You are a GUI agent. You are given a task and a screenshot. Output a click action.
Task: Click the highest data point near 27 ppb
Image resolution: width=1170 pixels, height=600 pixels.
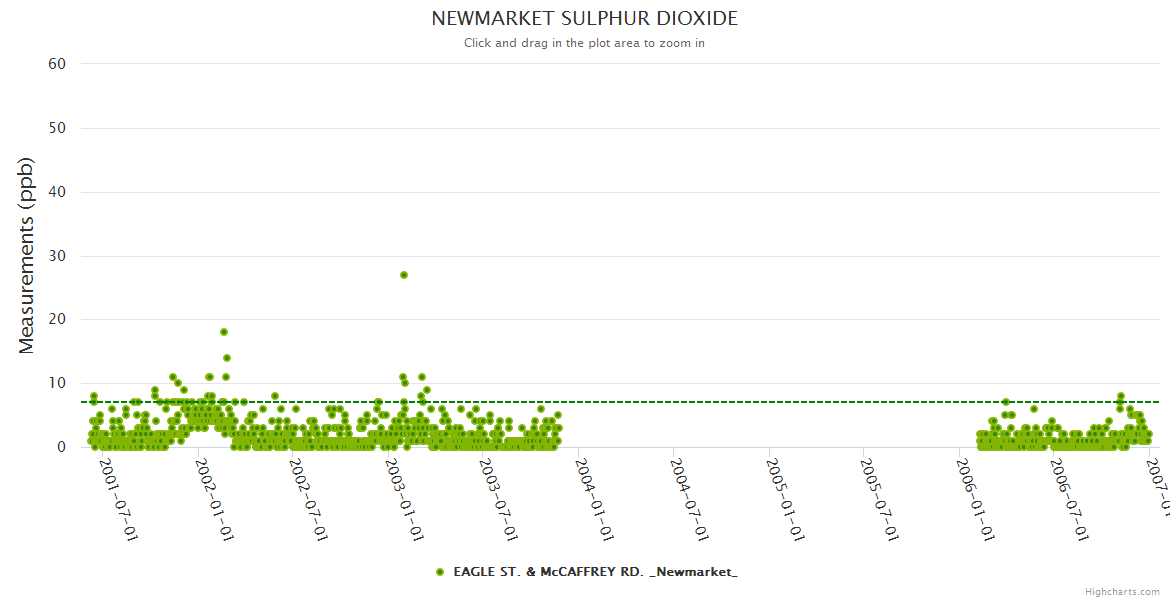click(404, 274)
